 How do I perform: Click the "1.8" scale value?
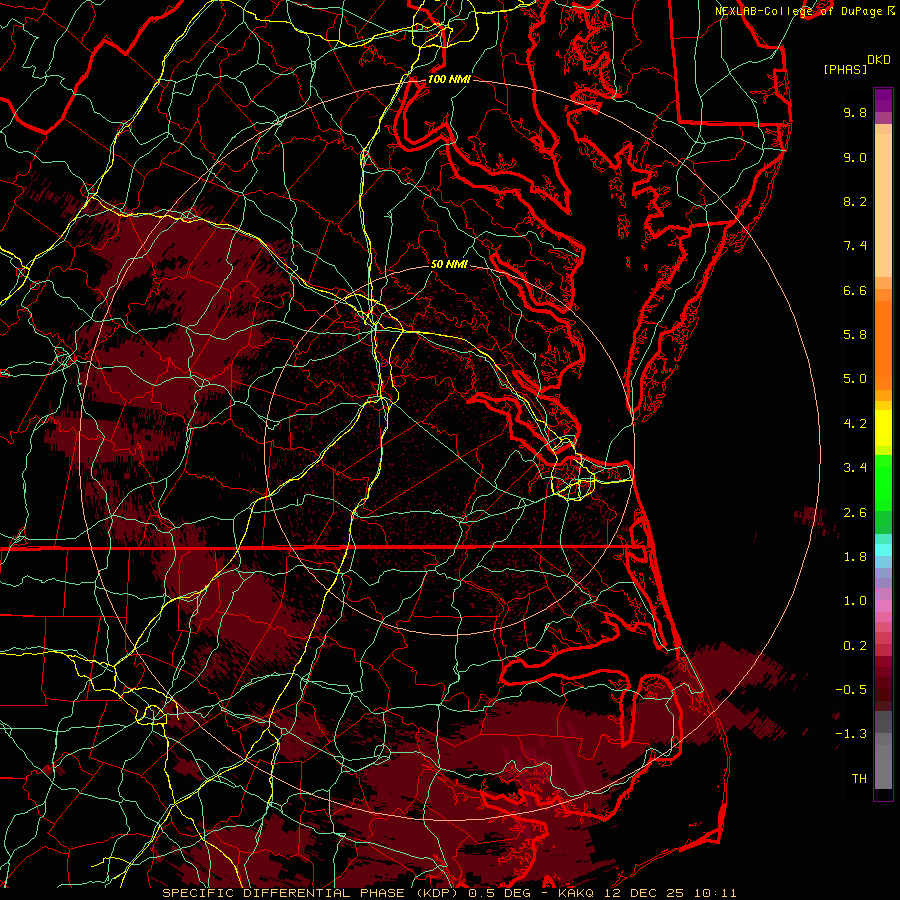(x=855, y=557)
